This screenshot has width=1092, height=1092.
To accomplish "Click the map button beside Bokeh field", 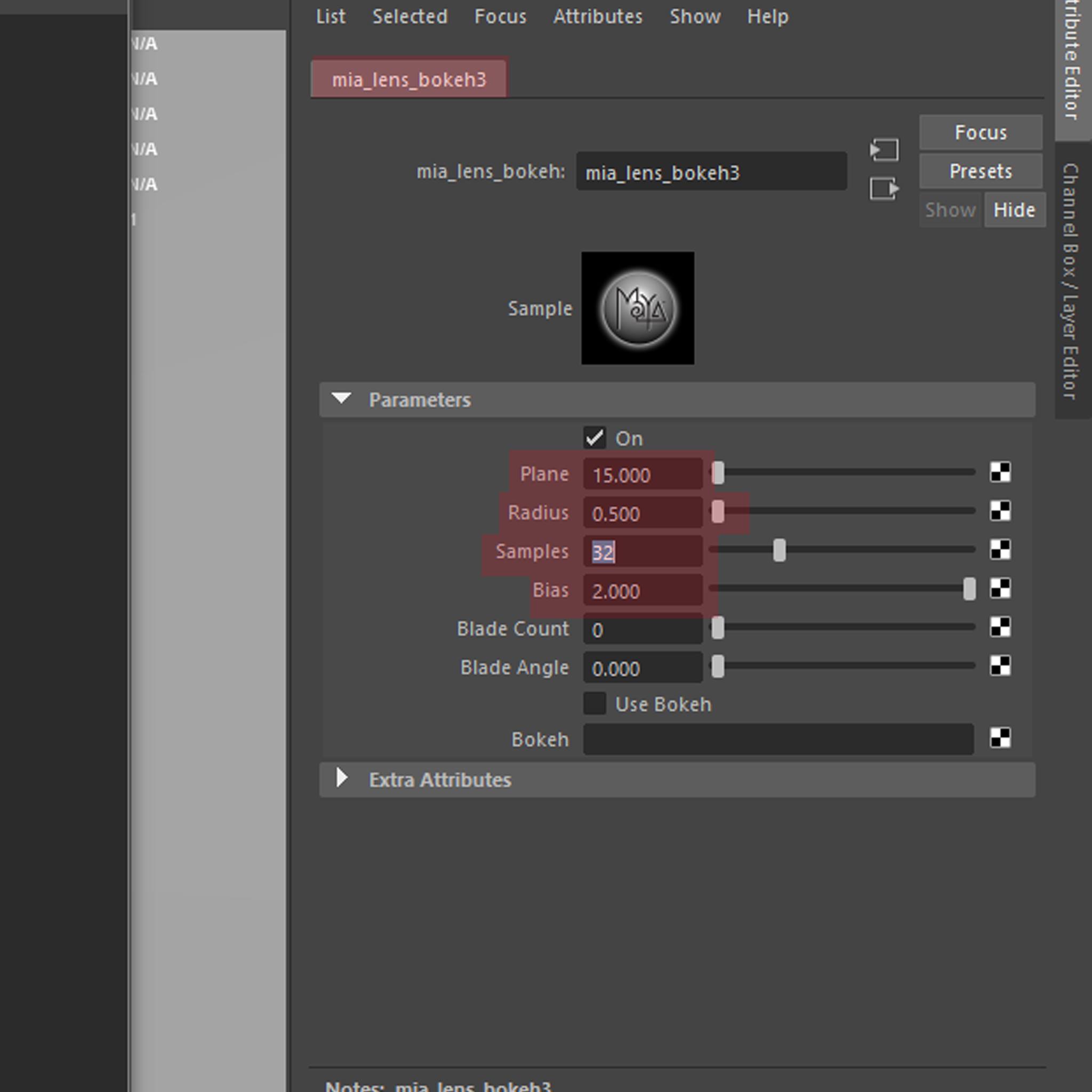I will 1000,737.
